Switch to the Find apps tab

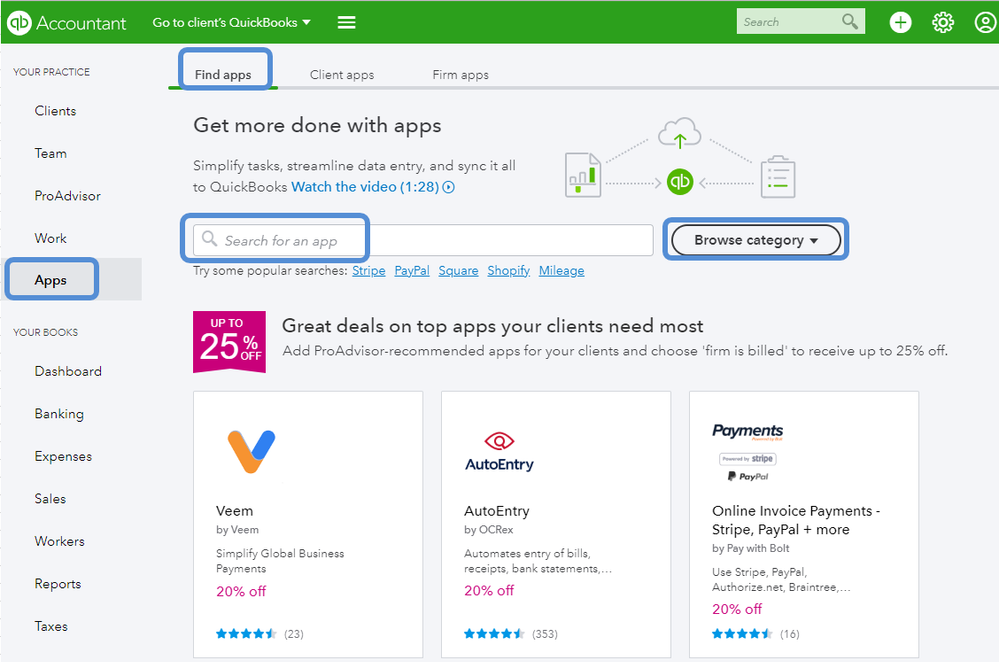(x=223, y=75)
